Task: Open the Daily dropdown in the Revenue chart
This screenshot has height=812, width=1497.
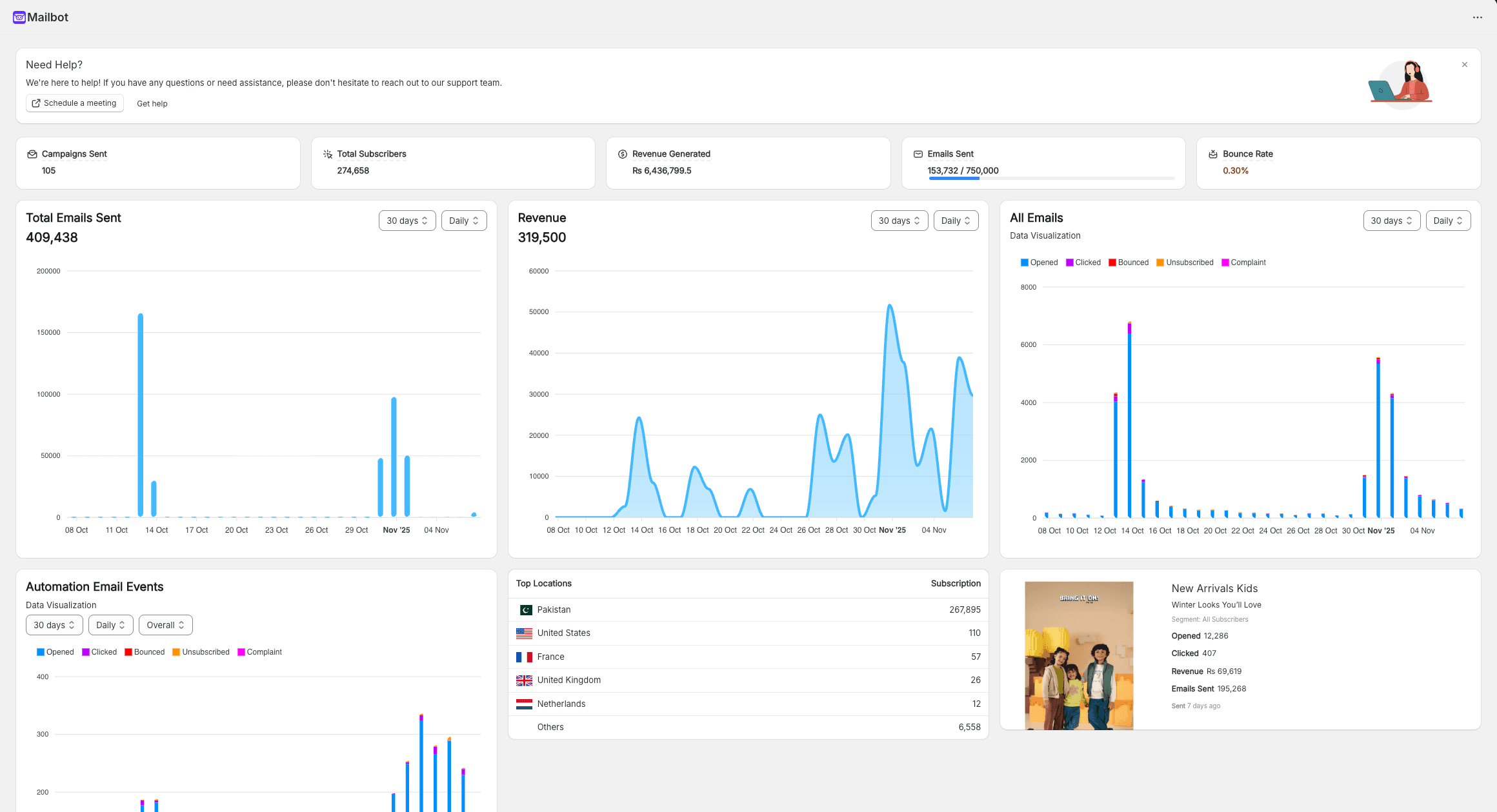Action: [x=956, y=221]
